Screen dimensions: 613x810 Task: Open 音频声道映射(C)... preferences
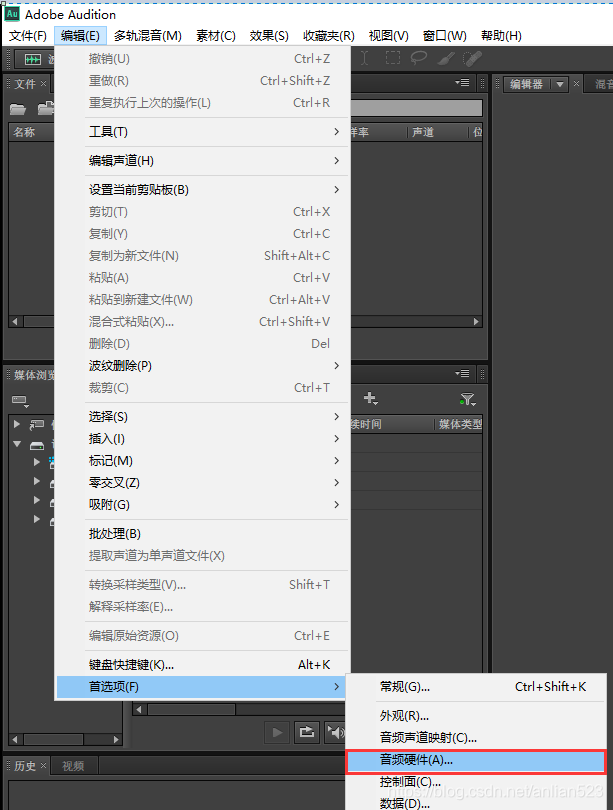[x=476, y=738]
